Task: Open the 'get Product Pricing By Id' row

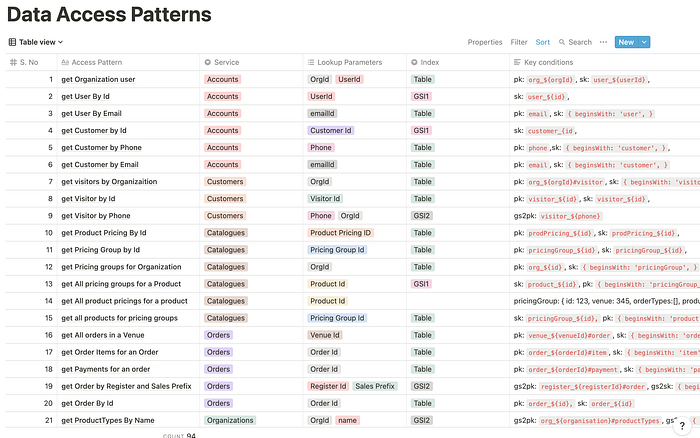Action: coord(104,233)
